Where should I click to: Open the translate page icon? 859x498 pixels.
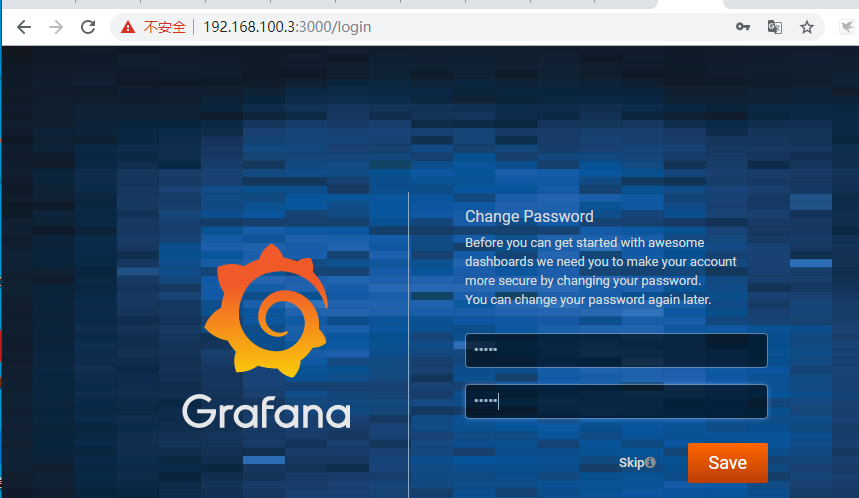pos(775,27)
